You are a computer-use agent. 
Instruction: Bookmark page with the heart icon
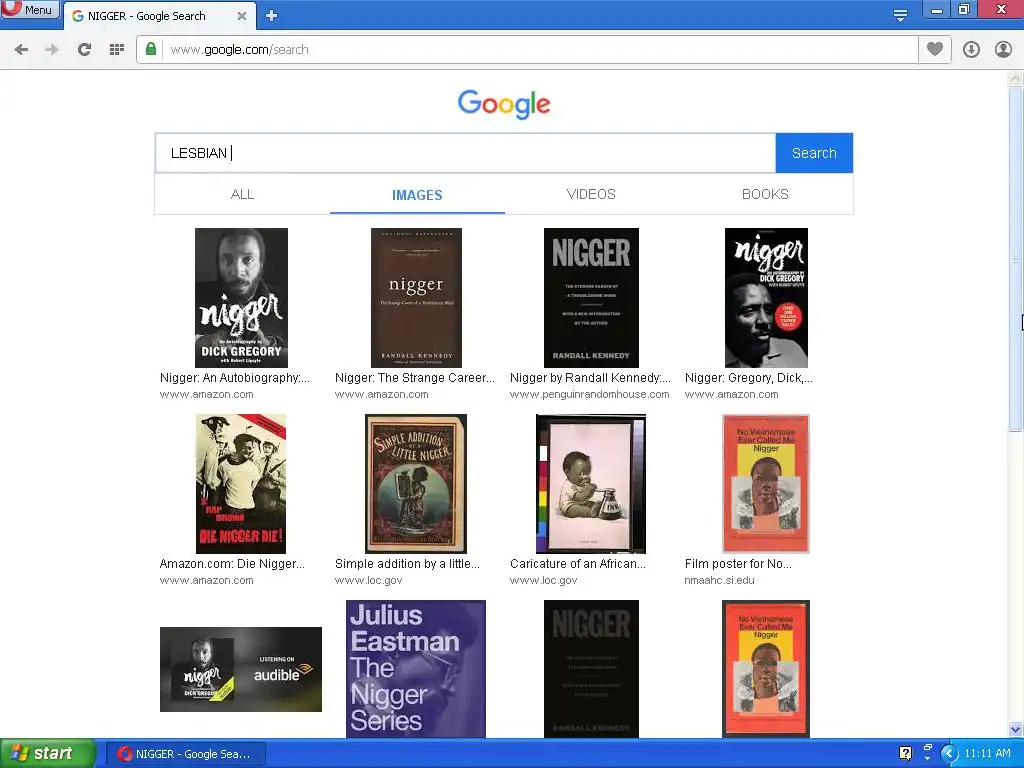(935, 49)
